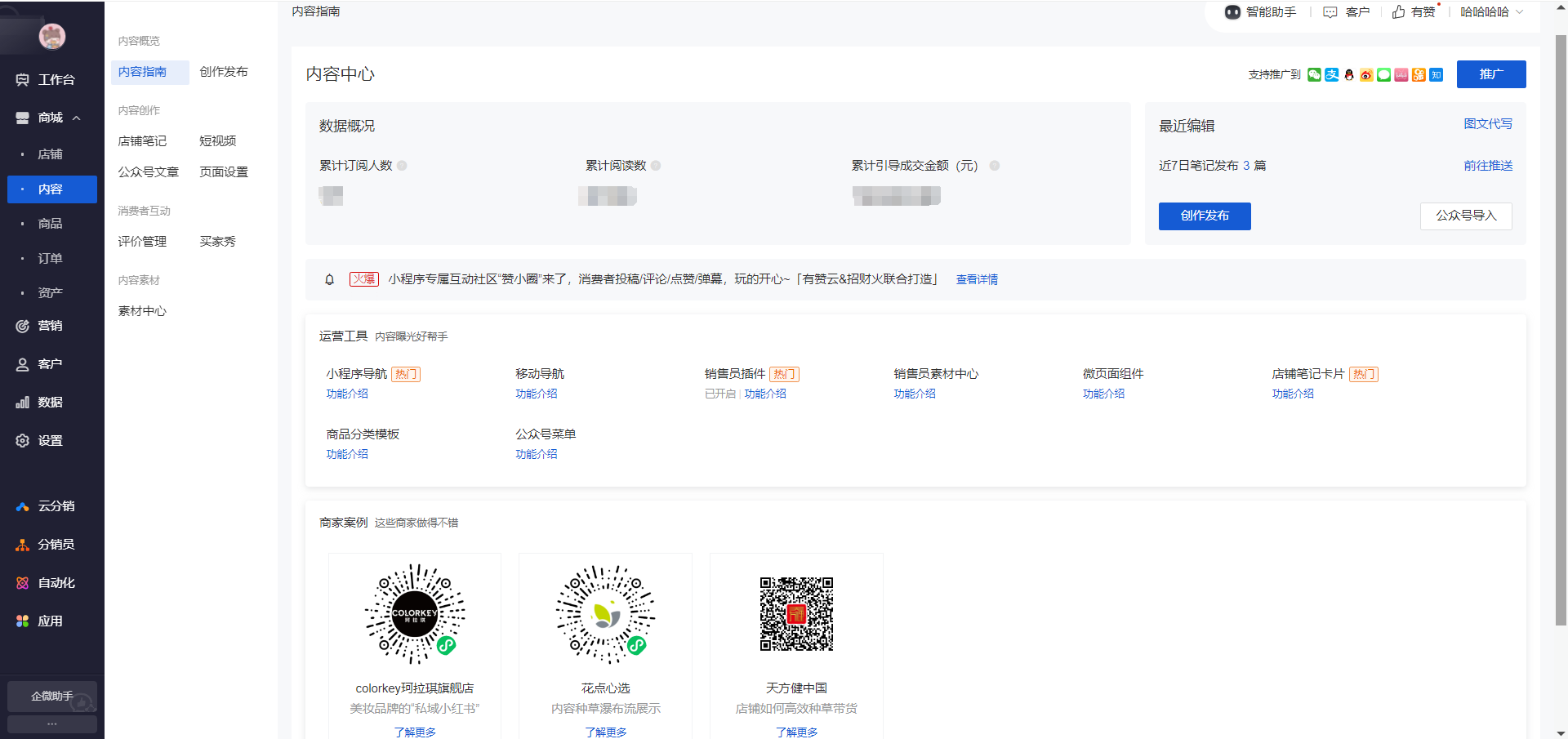Open 页面设置 in the content menu
Image resolution: width=1568 pixels, height=739 pixels.
(224, 172)
